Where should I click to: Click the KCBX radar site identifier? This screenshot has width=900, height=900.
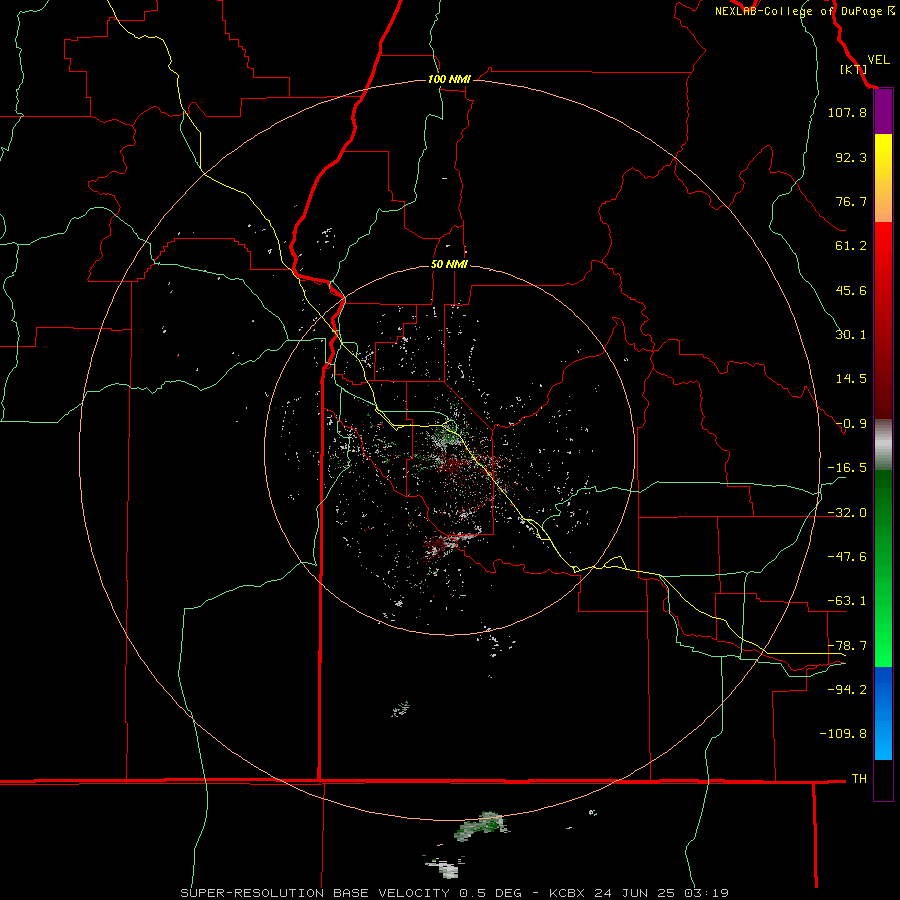click(566, 893)
